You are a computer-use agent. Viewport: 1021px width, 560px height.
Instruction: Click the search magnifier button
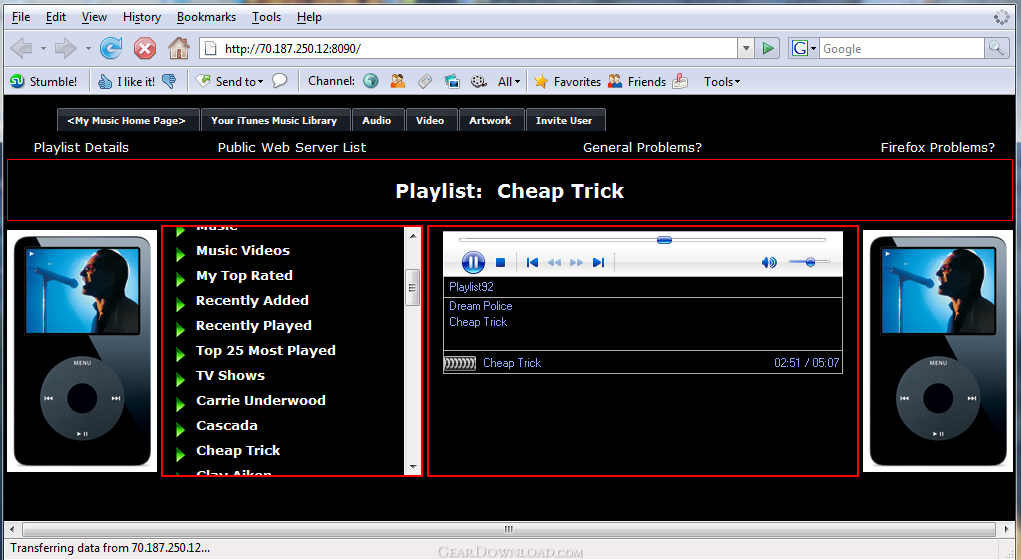click(x=996, y=48)
